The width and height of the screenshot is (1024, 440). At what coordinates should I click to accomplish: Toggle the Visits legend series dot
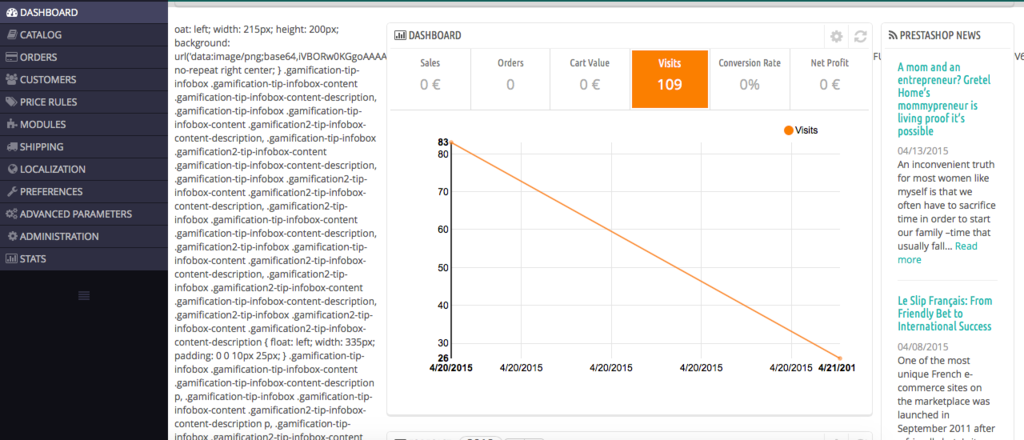tap(788, 131)
